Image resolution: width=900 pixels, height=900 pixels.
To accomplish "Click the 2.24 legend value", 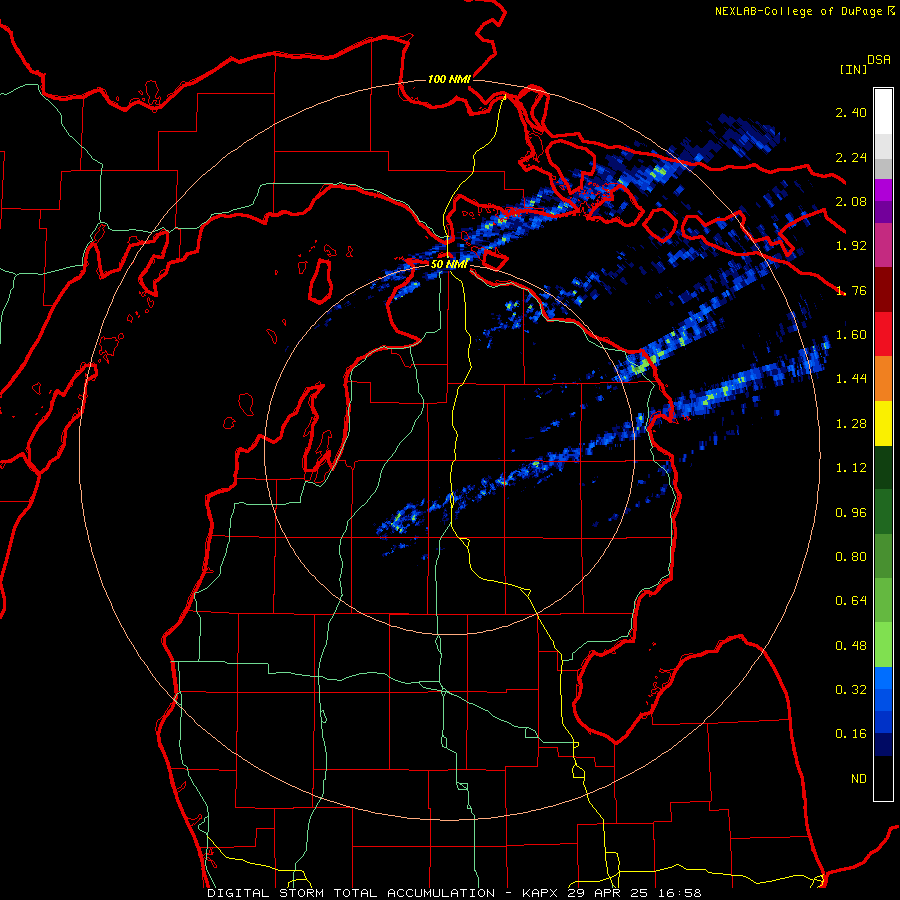I will pos(851,157).
